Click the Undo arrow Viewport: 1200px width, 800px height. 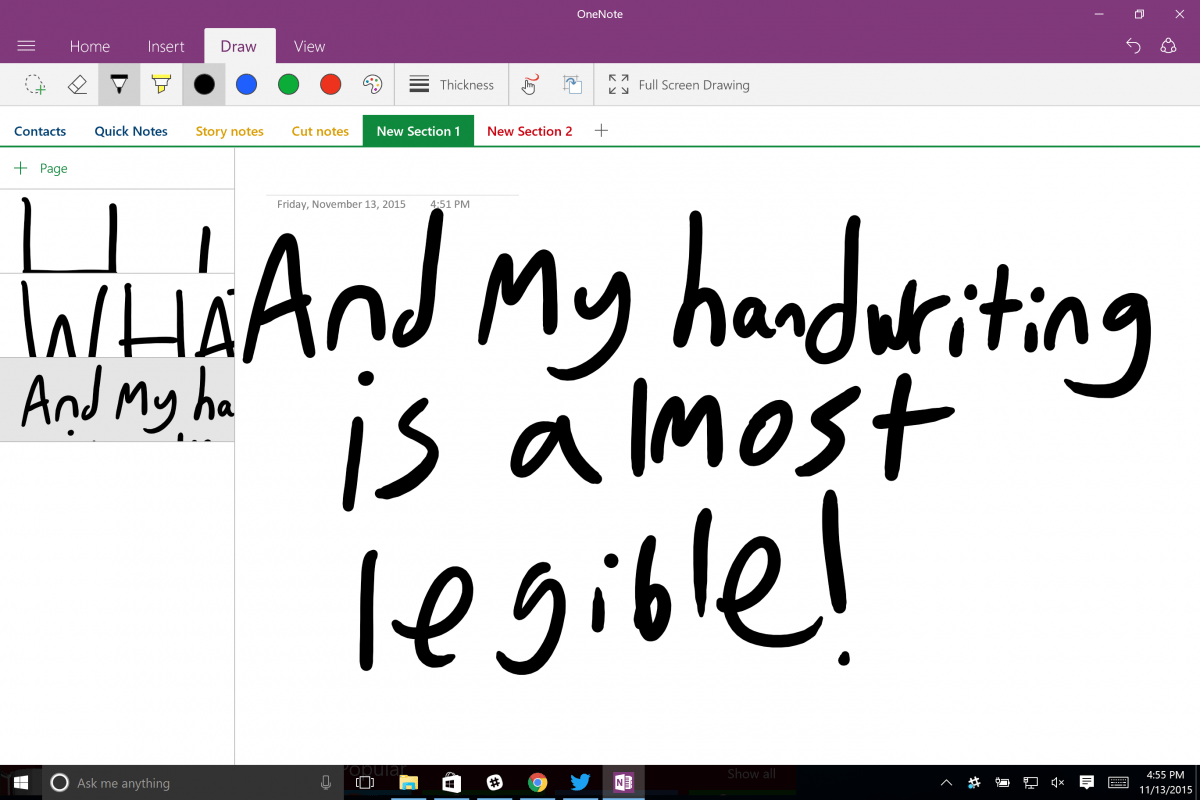coord(1133,46)
